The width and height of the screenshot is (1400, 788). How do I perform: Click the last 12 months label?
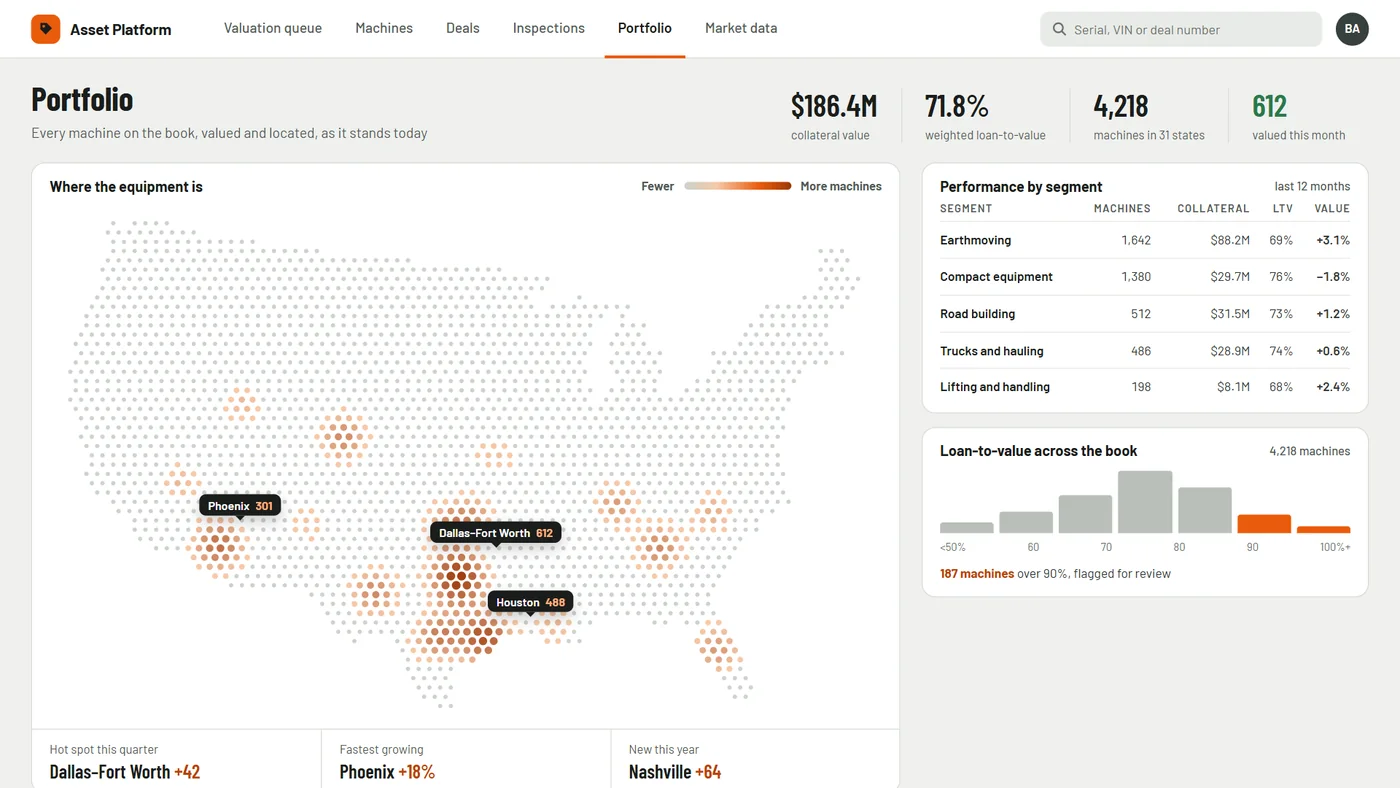tap(1312, 186)
